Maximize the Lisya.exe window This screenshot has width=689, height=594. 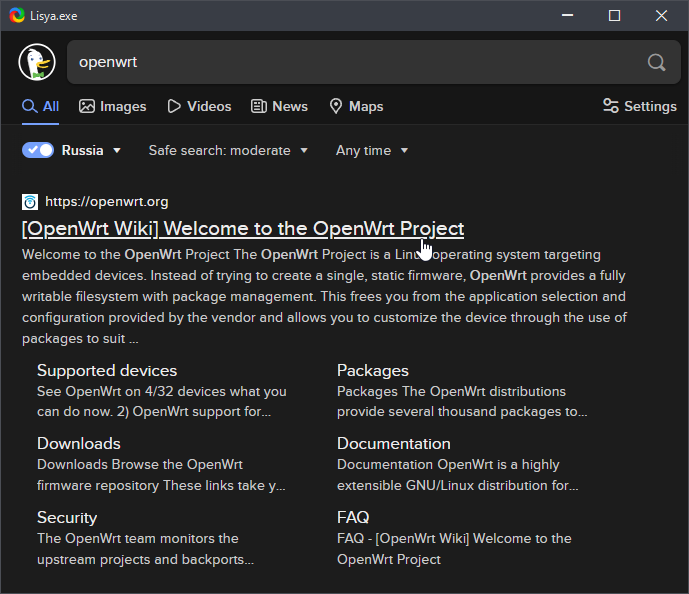[x=614, y=15]
